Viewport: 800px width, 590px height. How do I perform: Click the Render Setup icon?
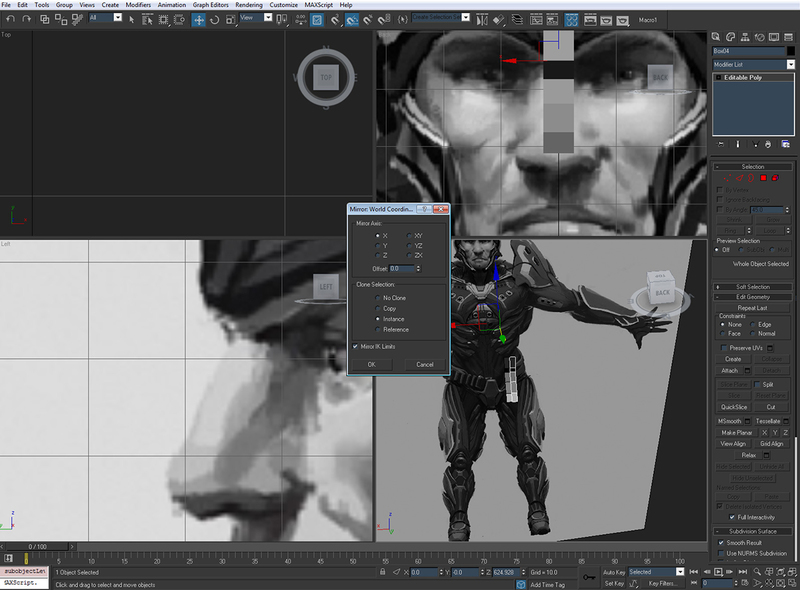point(590,20)
